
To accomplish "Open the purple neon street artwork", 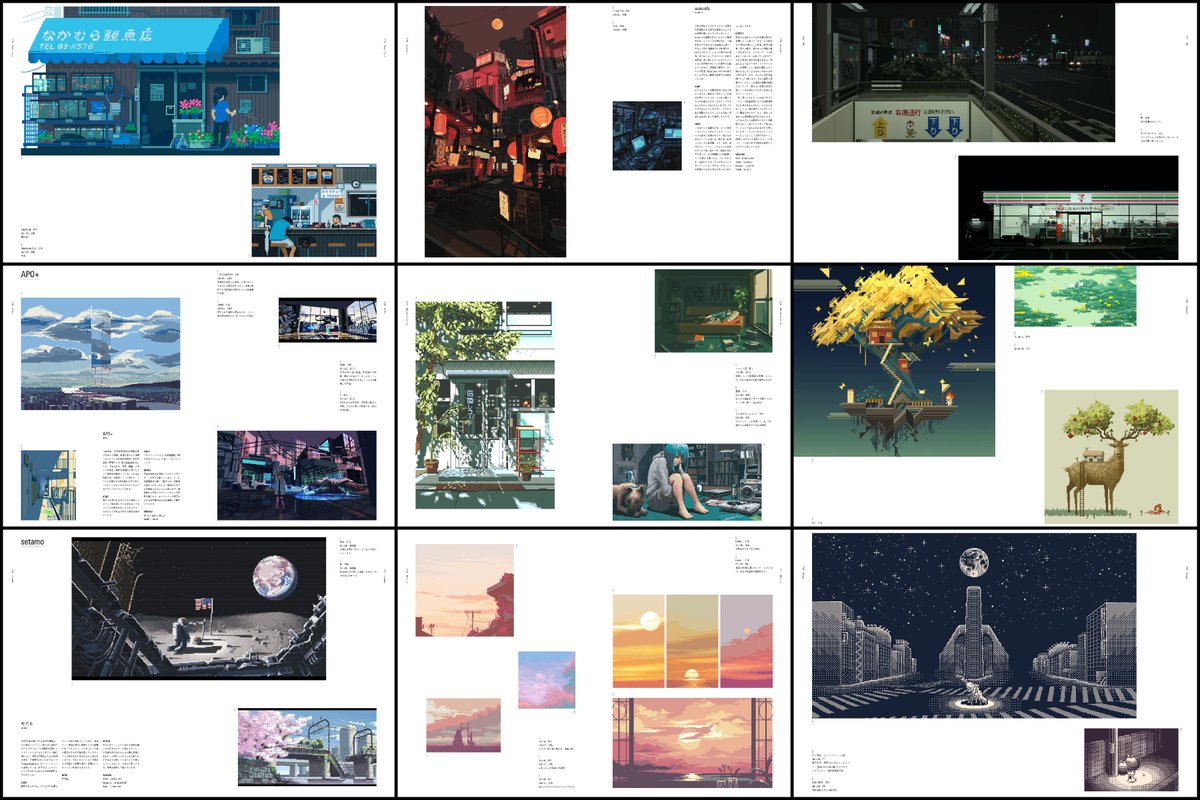I will click(x=297, y=475).
